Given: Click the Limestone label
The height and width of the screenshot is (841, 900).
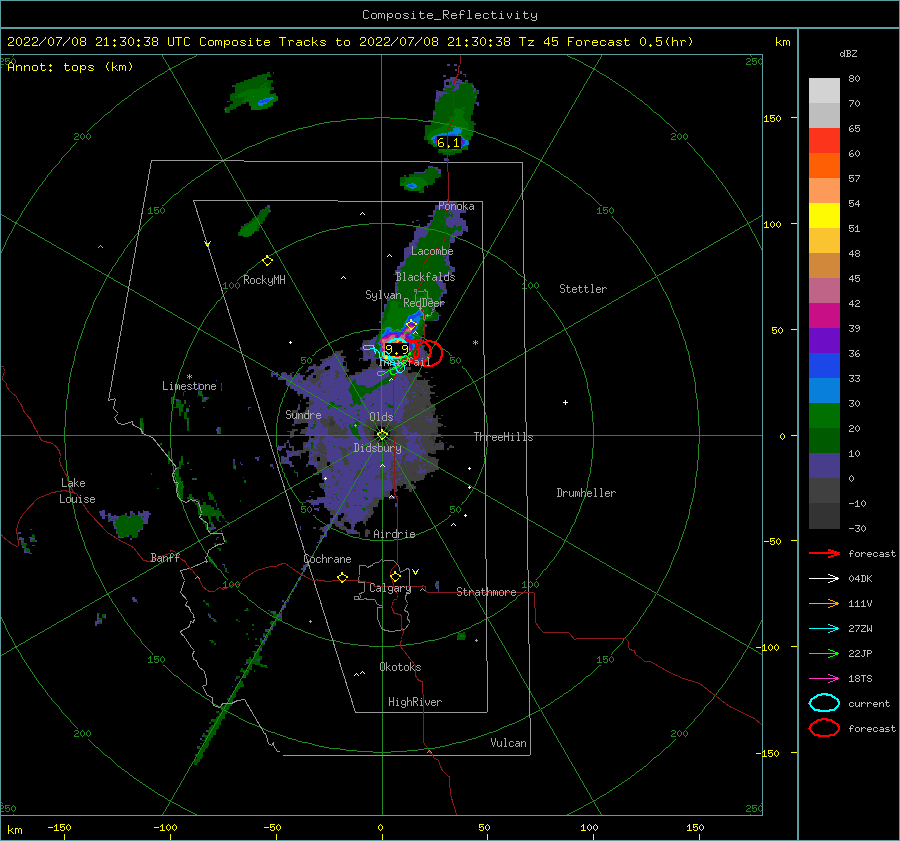Looking at the screenshot, I should coord(189,386).
